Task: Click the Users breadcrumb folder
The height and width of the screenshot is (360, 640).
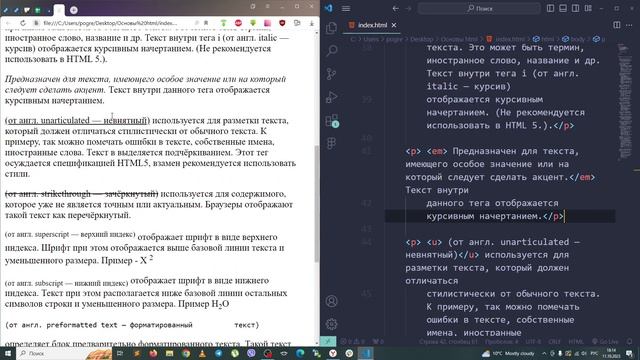Action: point(371,39)
